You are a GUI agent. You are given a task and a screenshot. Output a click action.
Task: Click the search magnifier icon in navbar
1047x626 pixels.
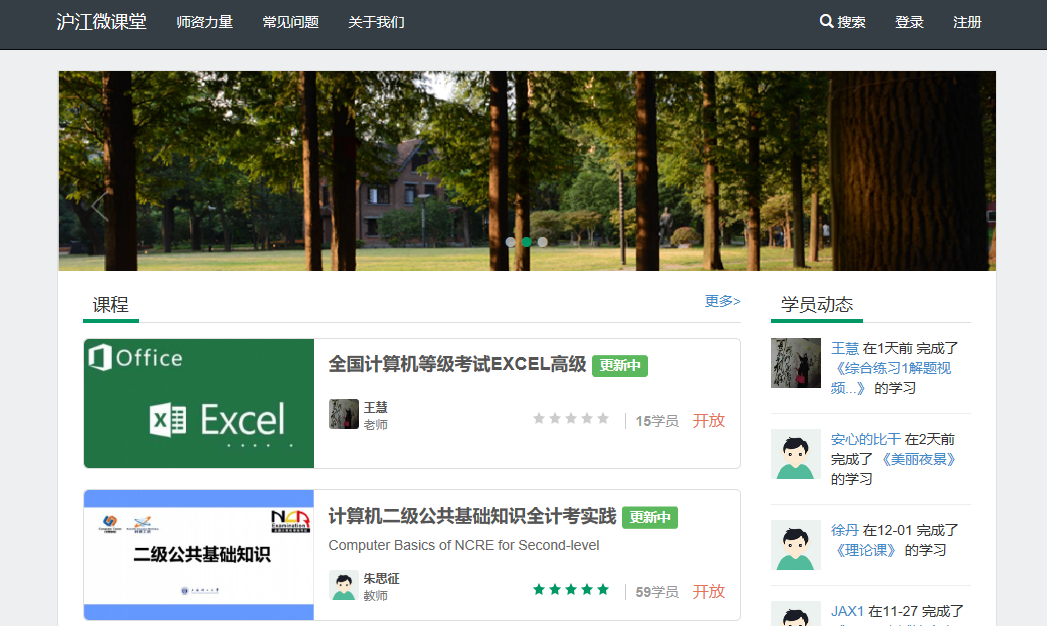(826, 22)
